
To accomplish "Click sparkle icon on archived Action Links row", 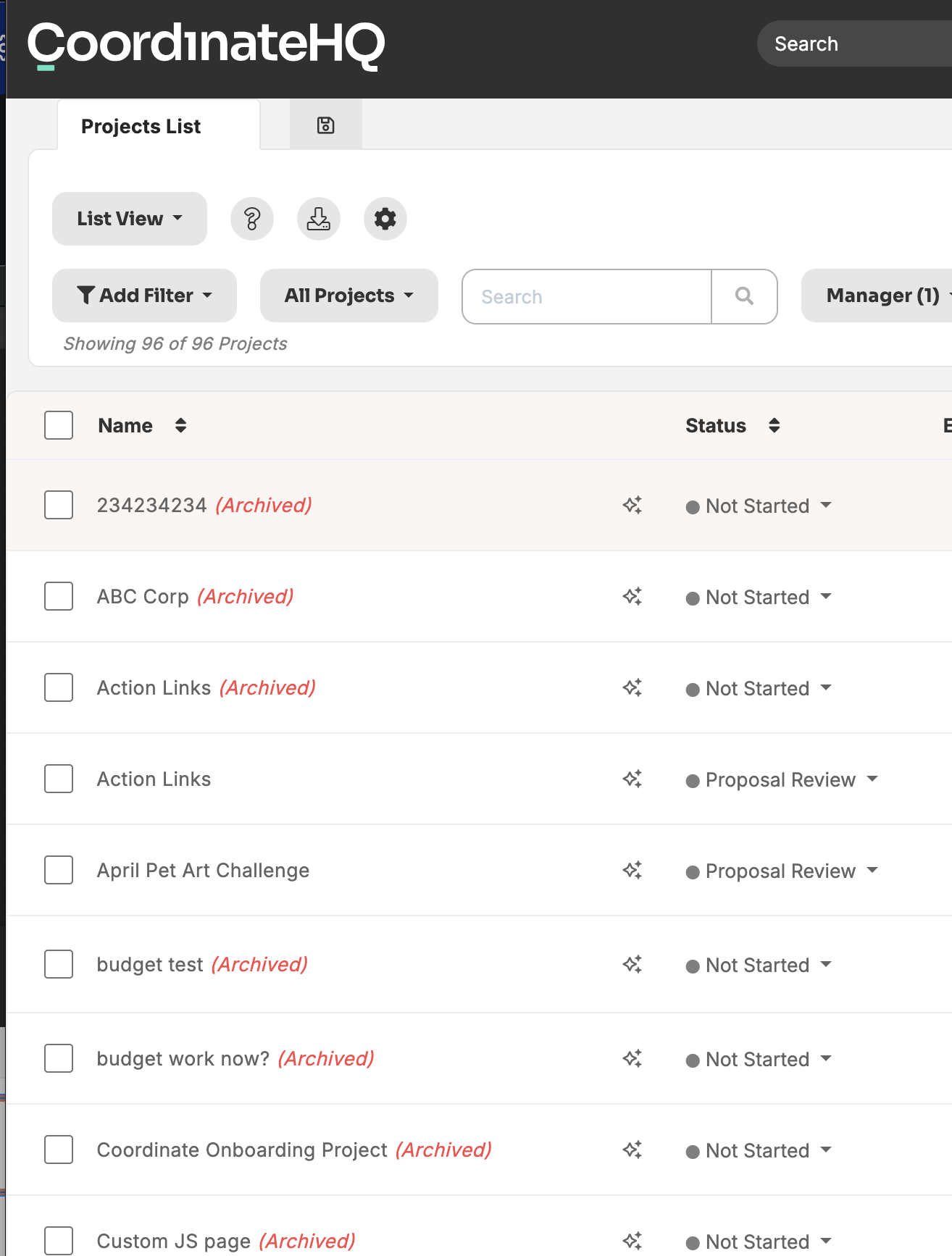I will point(632,687).
